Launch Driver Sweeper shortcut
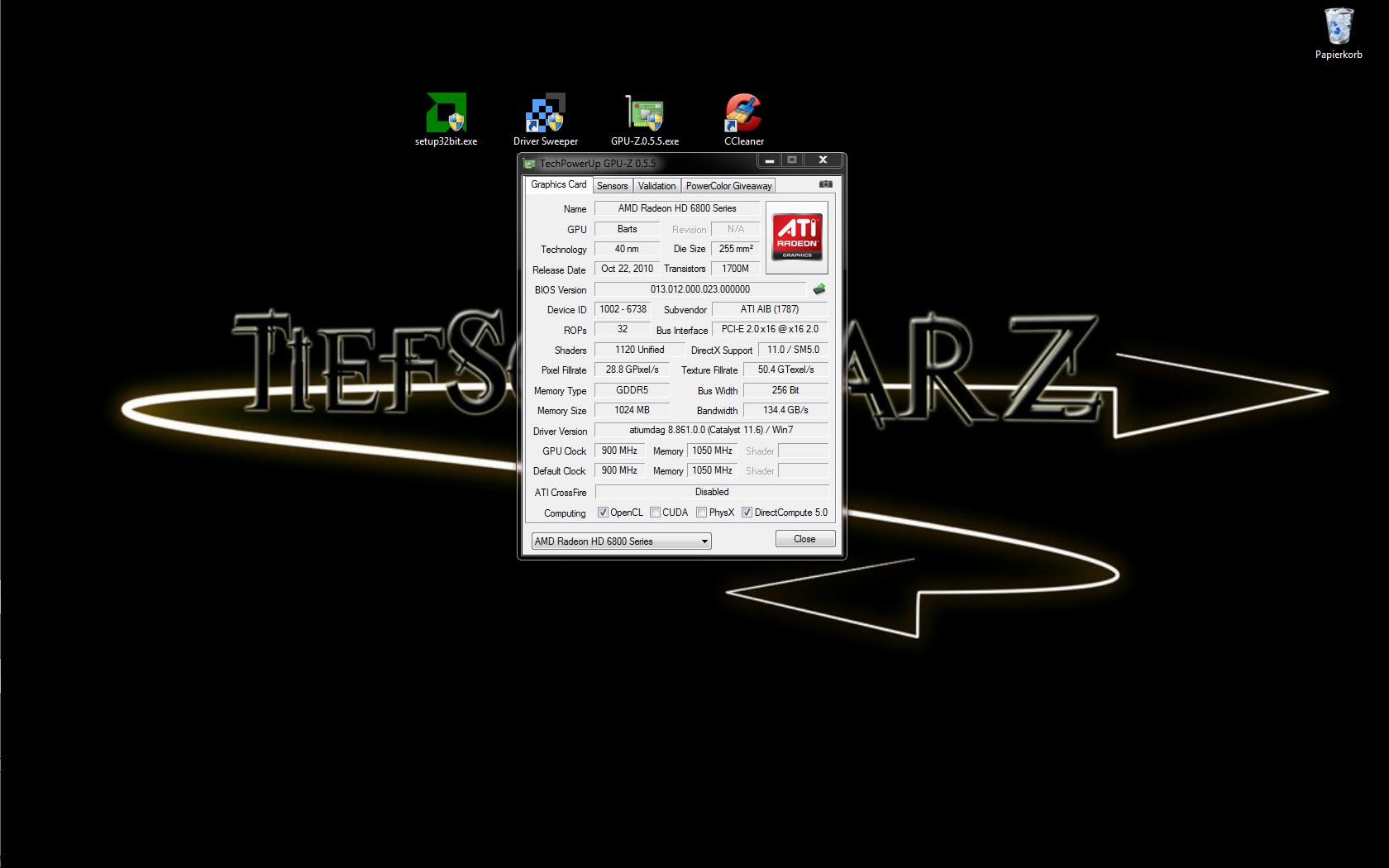 tap(546, 120)
